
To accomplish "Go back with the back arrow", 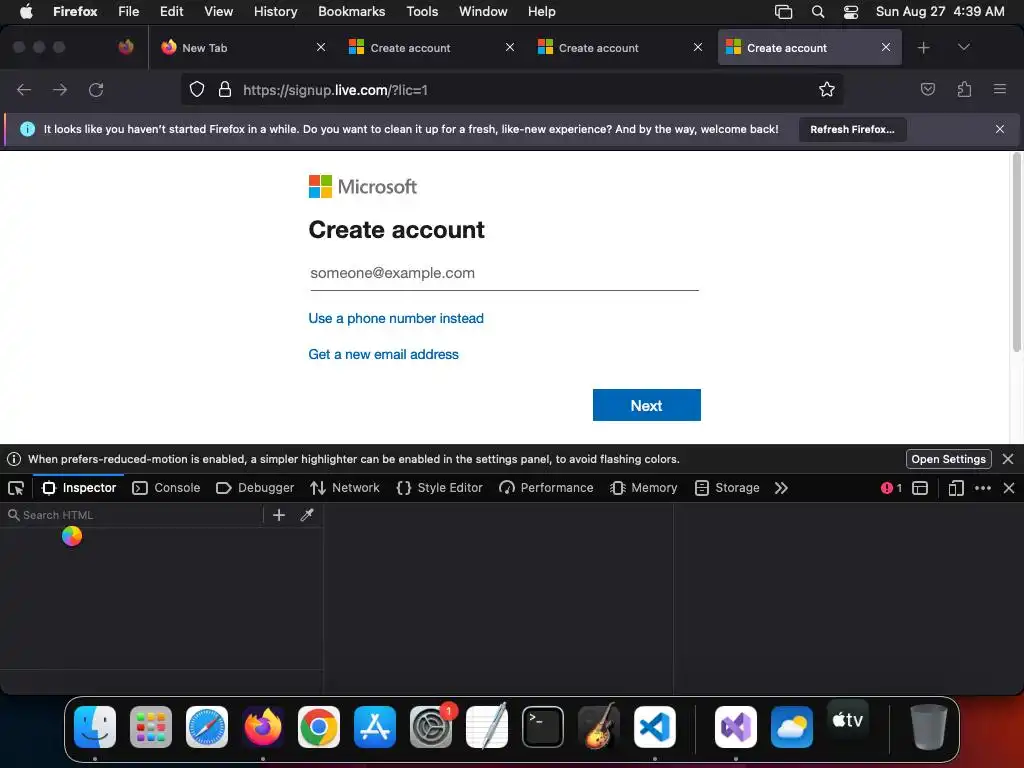I will (24, 89).
